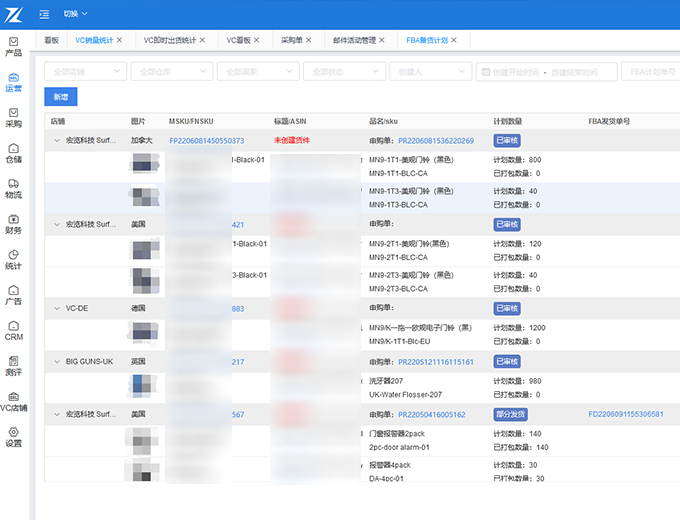The image size is (680, 520).
Task: Click the 品名/sku column header
Action: [x=383, y=121]
